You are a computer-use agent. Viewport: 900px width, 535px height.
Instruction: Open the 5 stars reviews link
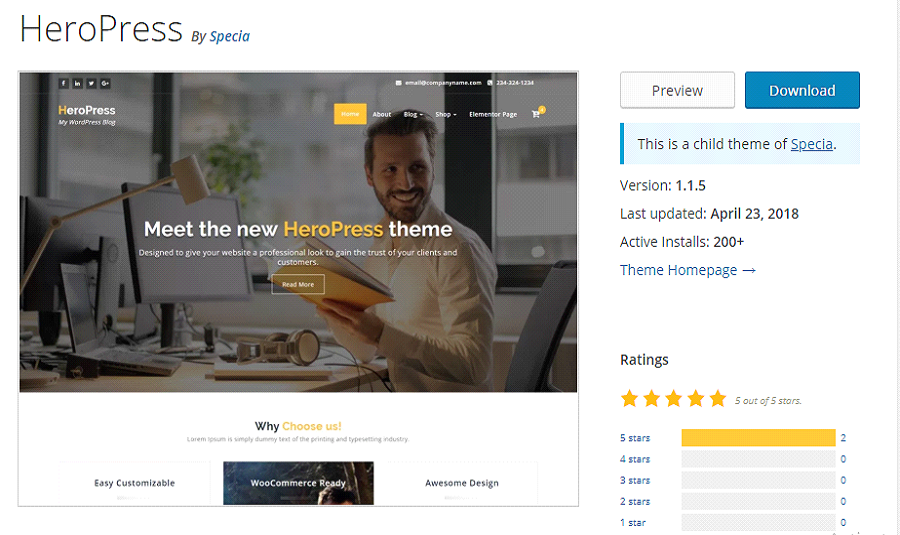click(635, 438)
